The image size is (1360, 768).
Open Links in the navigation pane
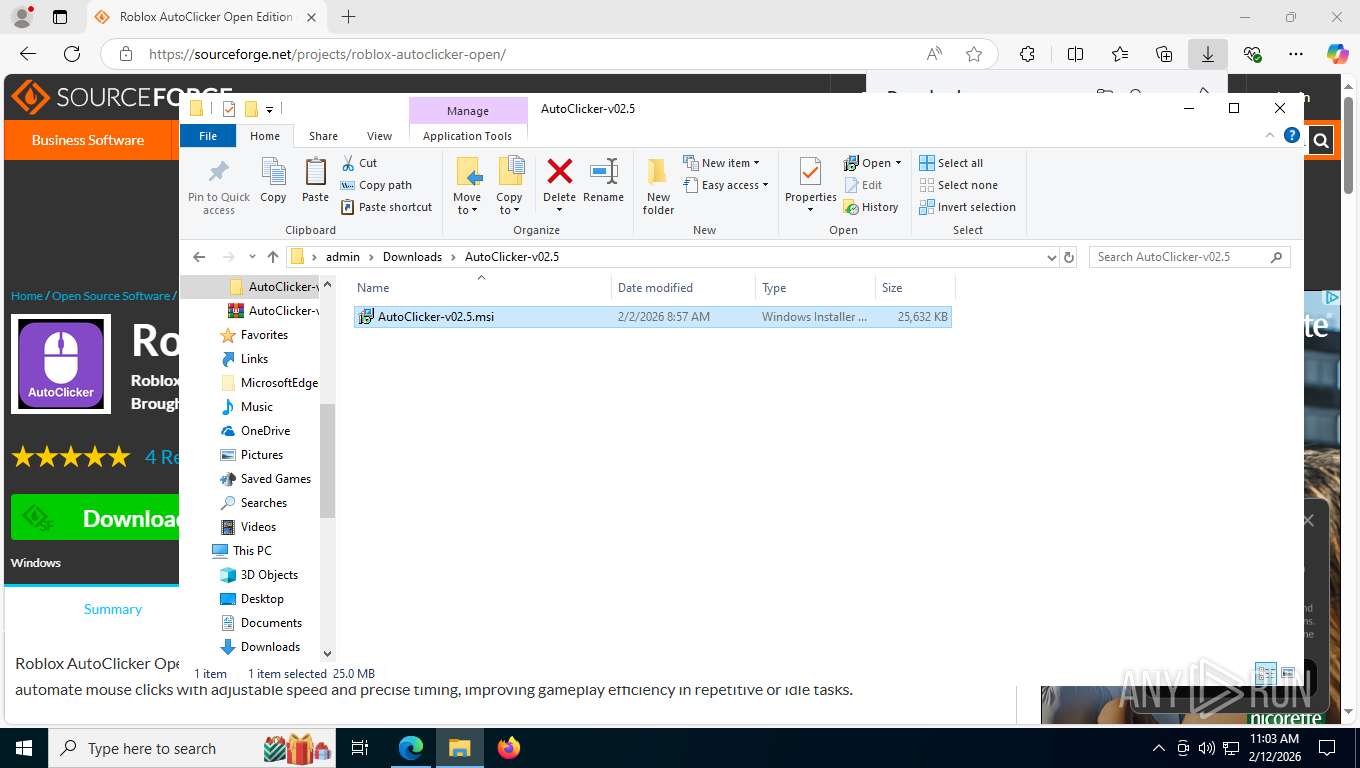254,359
